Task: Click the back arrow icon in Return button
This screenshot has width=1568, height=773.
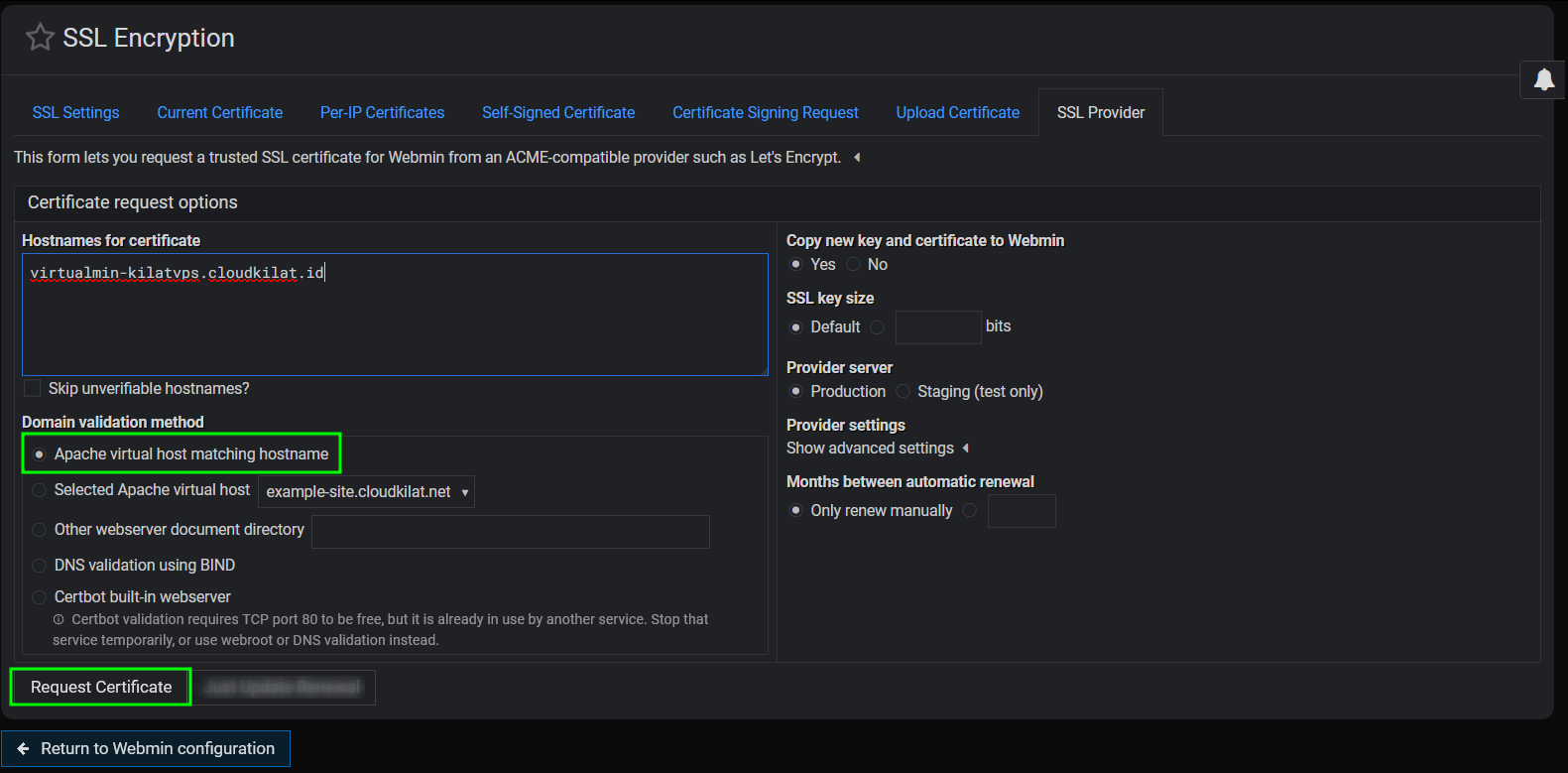Action: [x=23, y=749]
